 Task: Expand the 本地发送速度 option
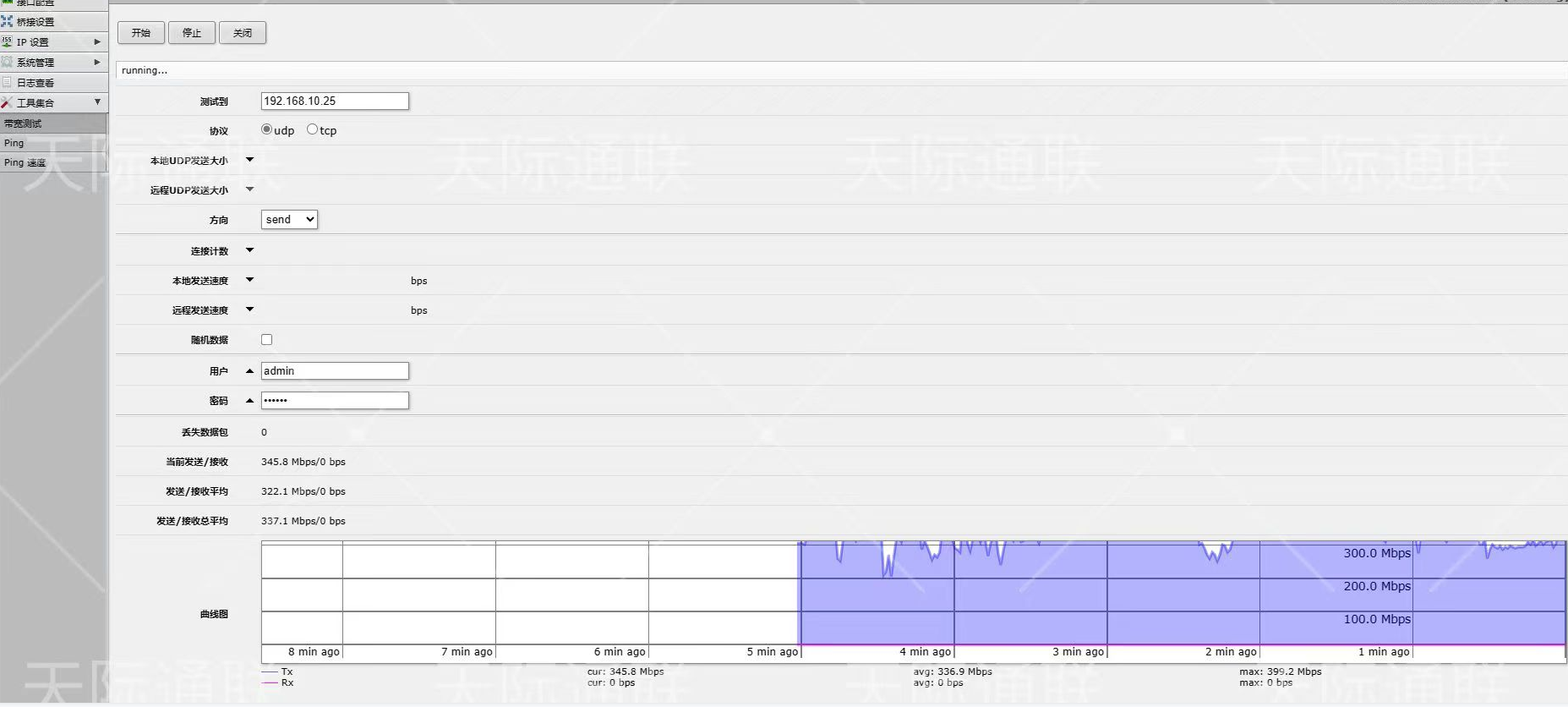[249, 280]
